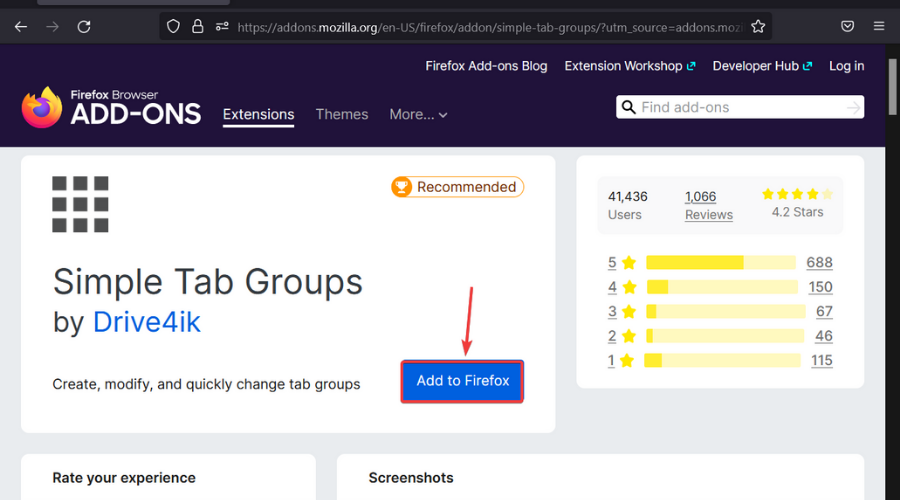Viewport: 900px width, 500px height.
Task: Open the Developer Hub link
Action: click(762, 66)
